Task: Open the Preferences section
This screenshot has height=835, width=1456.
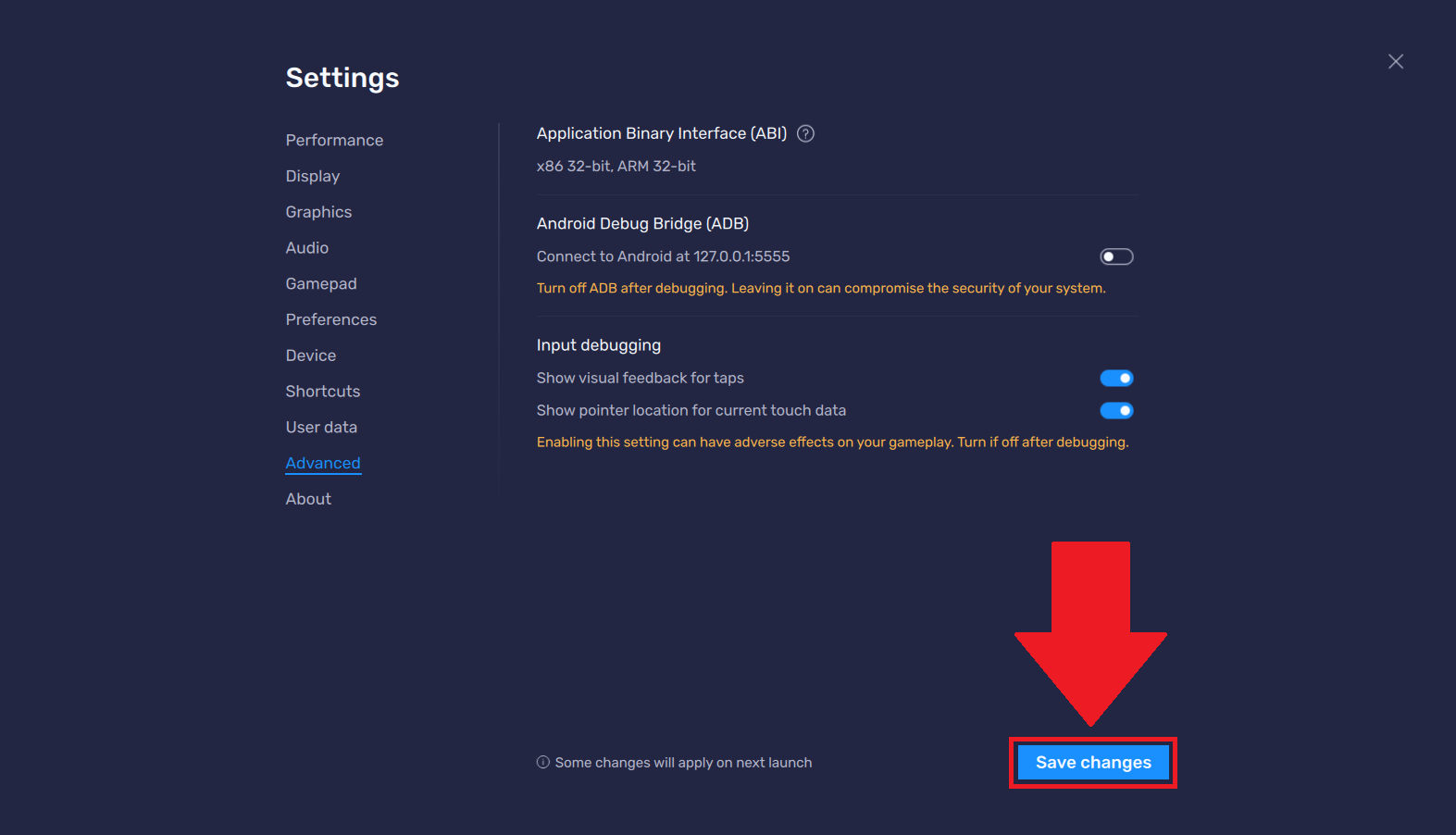Action: click(331, 319)
